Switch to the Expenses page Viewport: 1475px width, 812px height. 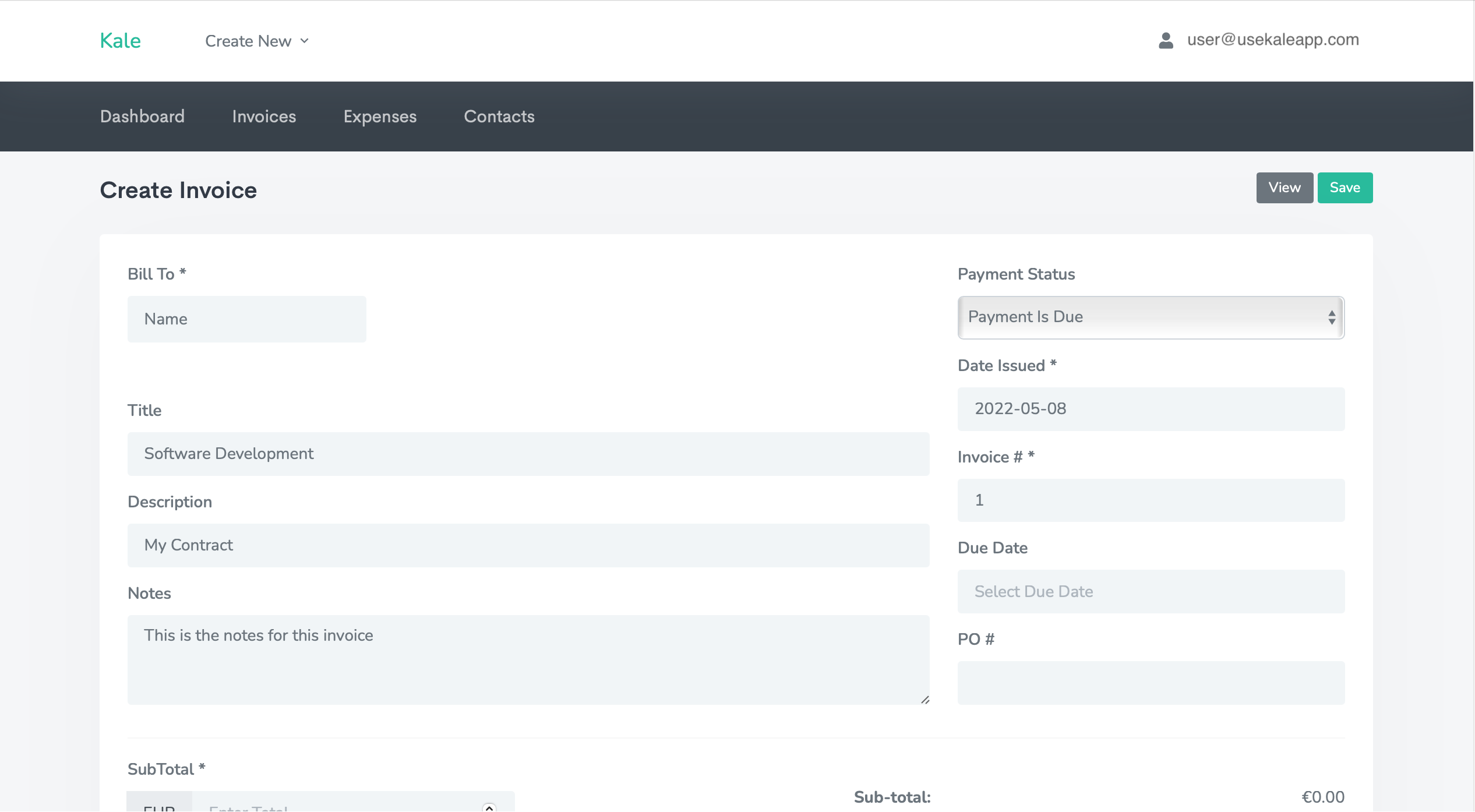coord(380,116)
